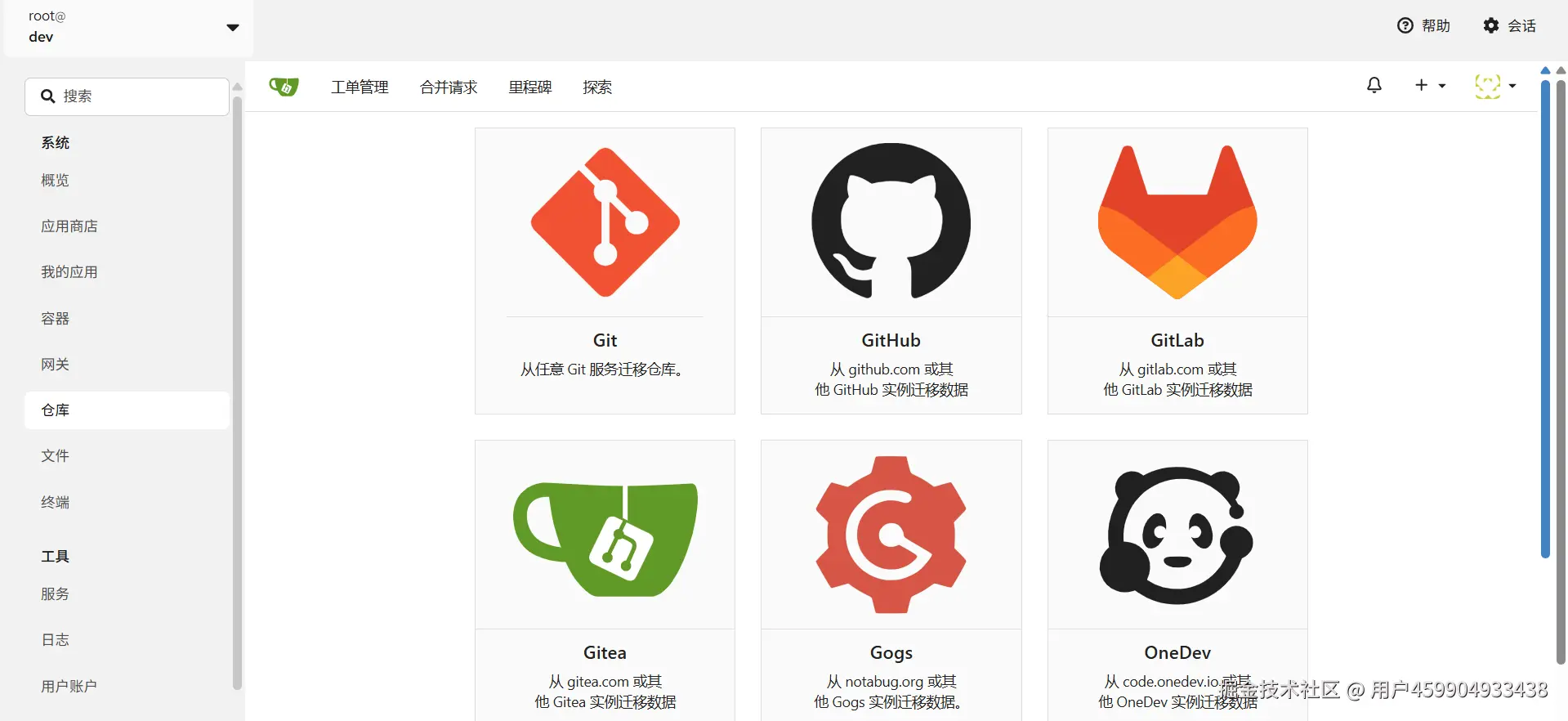
Task: Select the OneDev panda logo
Action: (1177, 535)
